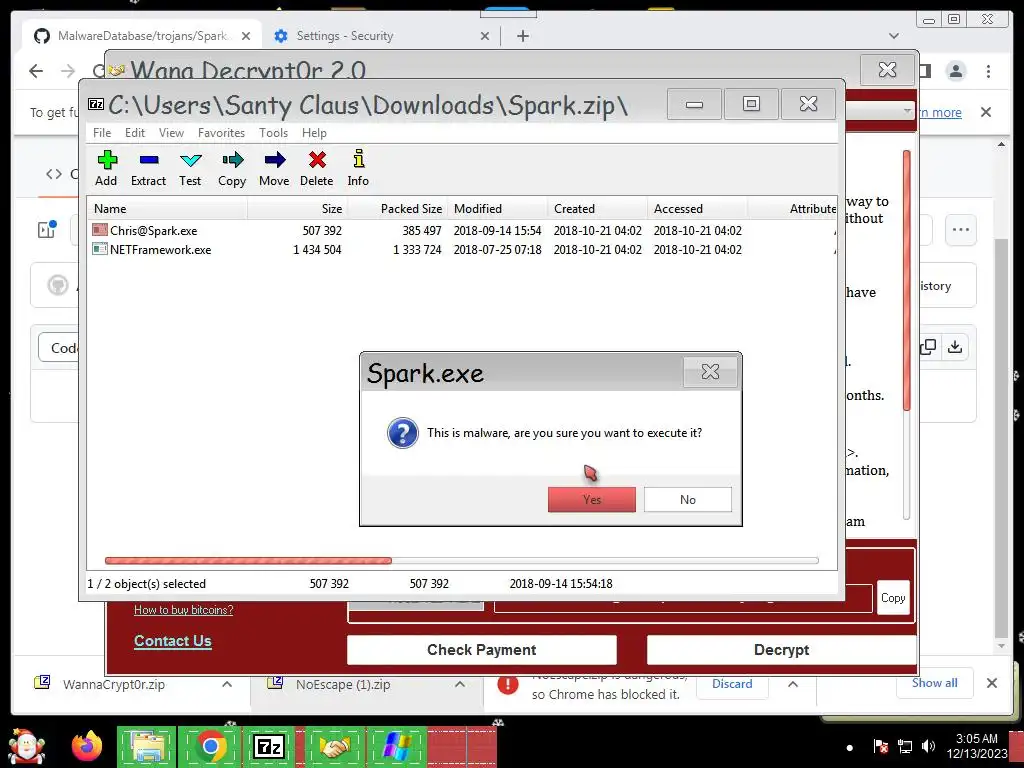This screenshot has width=1024, height=768.
Task: Expand the Chrome tab search chevron
Action: click(x=893, y=36)
